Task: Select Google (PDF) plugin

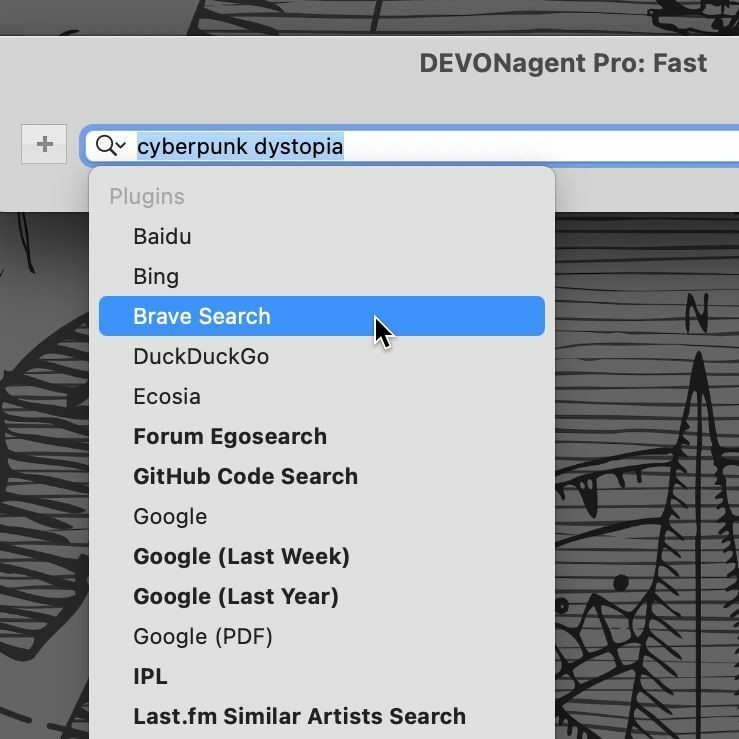Action: coord(322,637)
